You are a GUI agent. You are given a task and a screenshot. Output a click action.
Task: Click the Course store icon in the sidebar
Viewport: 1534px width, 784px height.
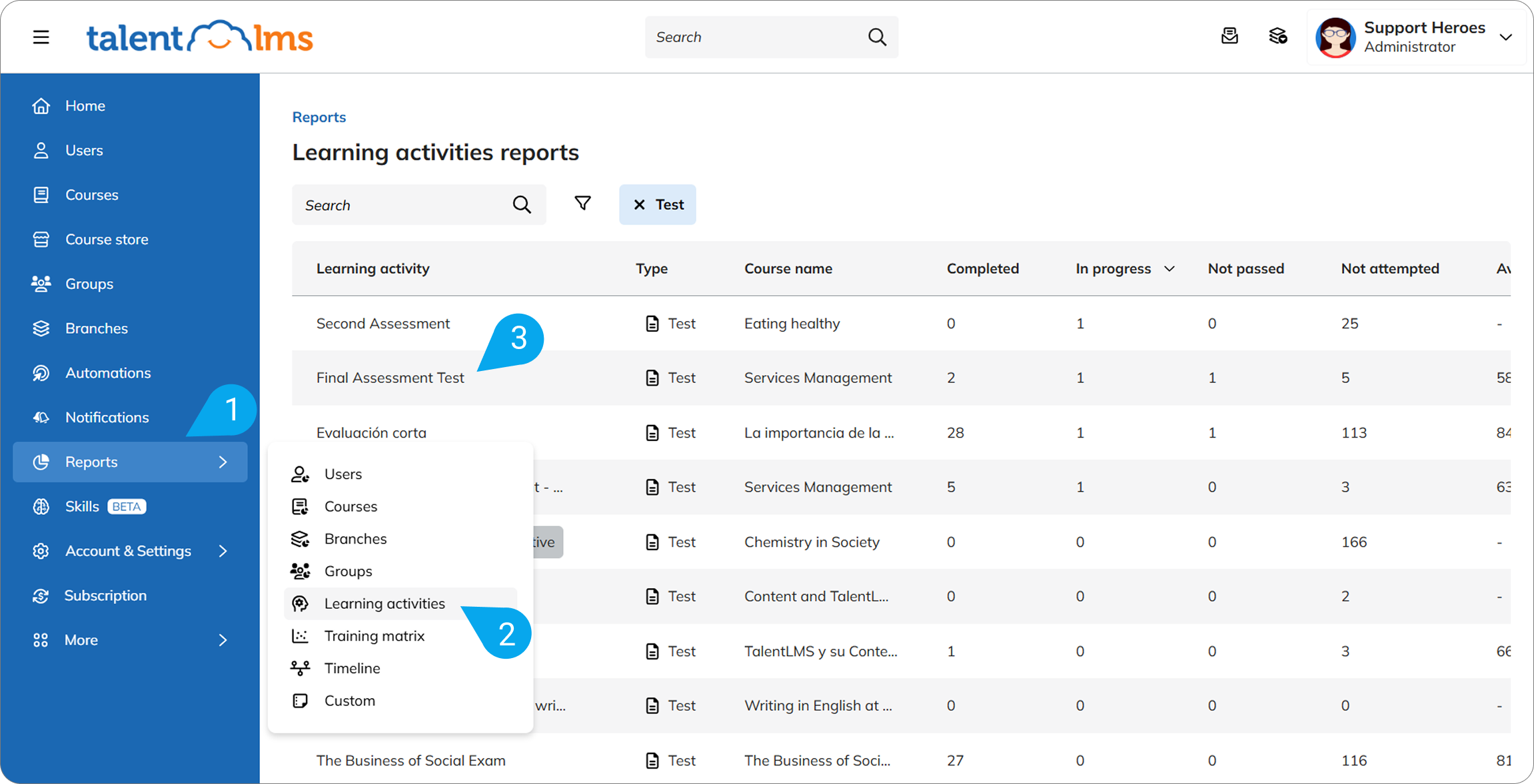coord(41,239)
